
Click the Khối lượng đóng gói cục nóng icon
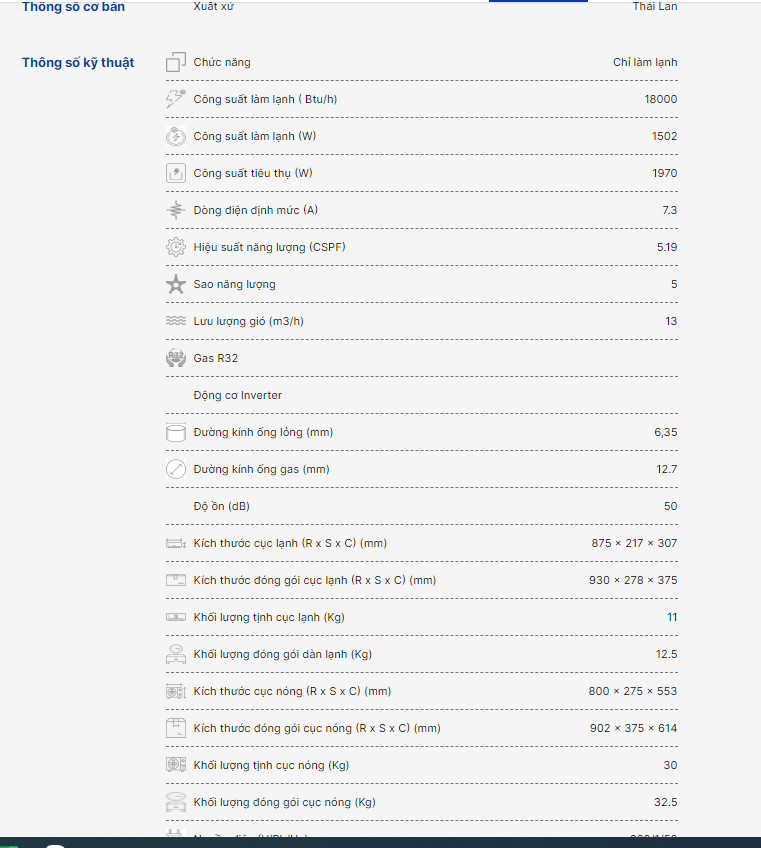point(176,802)
